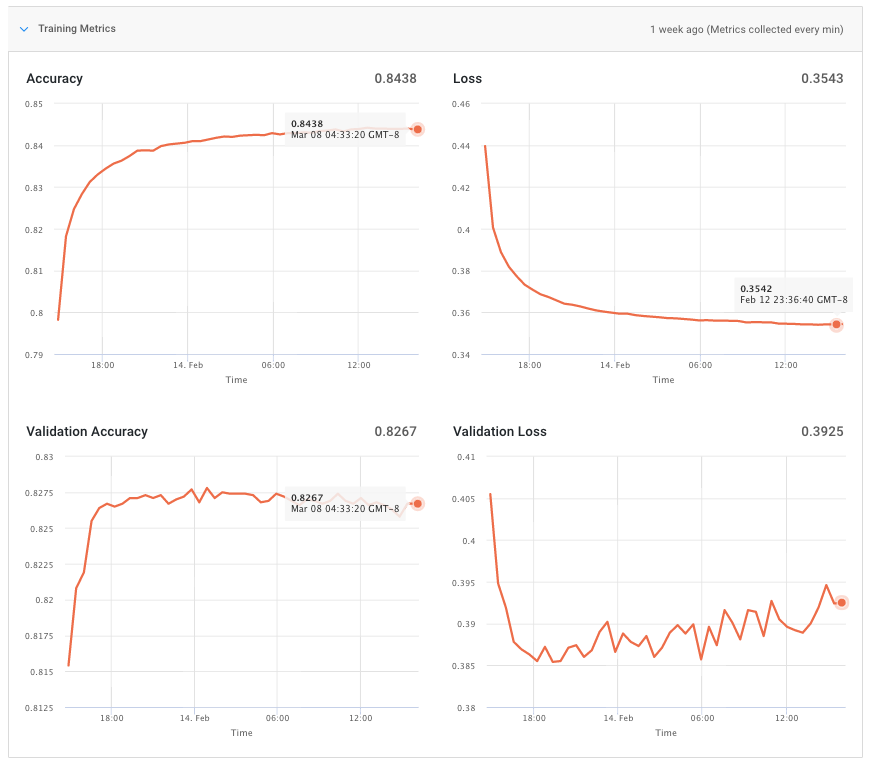Click the highlighted end point on Accuracy chart
The height and width of the screenshot is (764, 870).
coord(417,129)
